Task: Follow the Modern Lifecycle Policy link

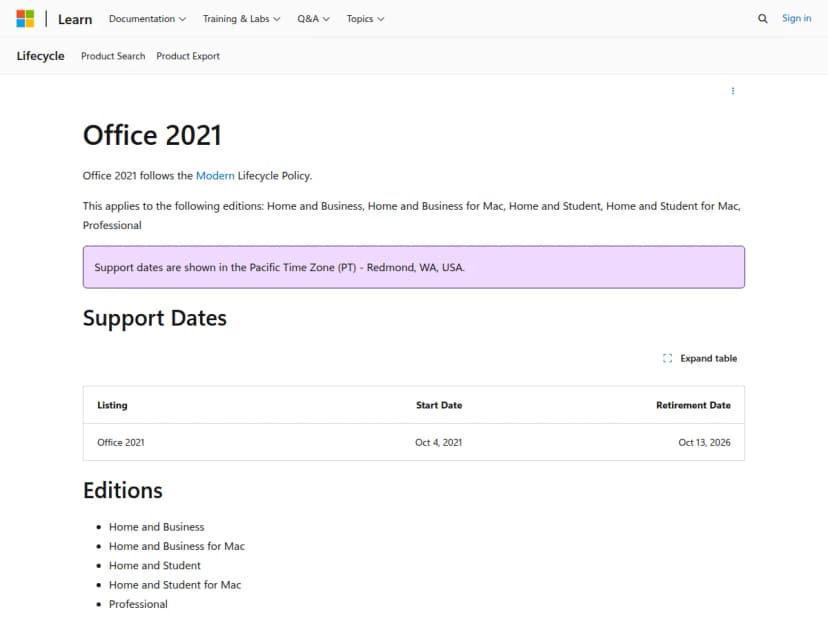Action: click(215, 175)
